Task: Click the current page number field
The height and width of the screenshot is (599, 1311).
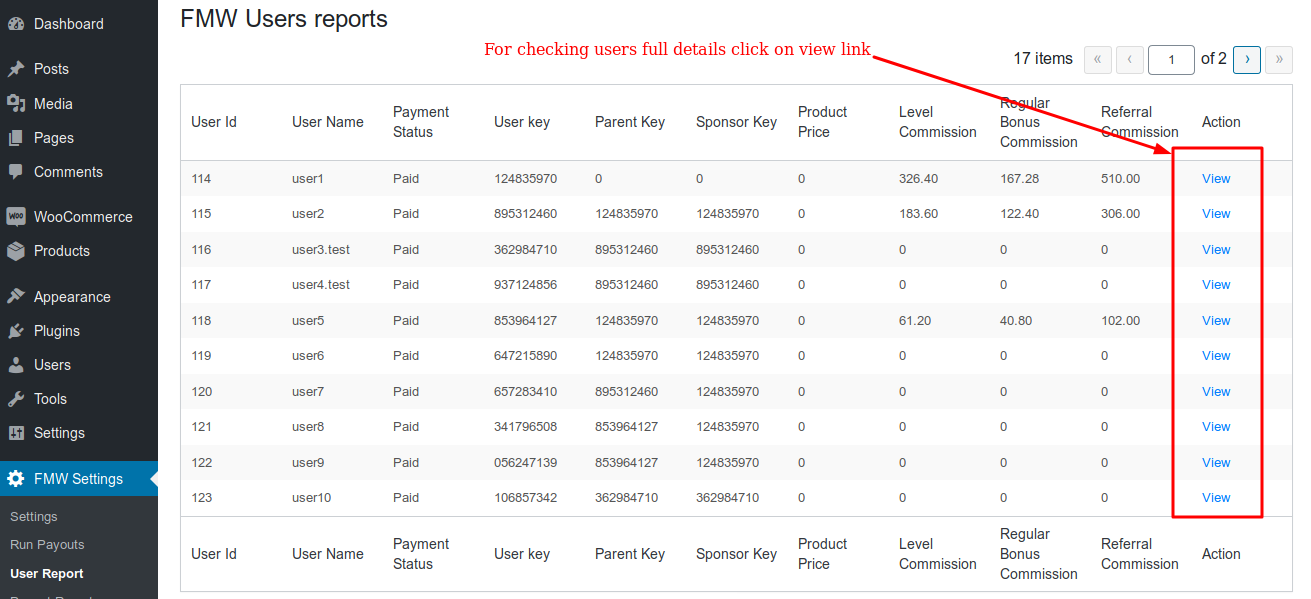Action: (x=1172, y=60)
